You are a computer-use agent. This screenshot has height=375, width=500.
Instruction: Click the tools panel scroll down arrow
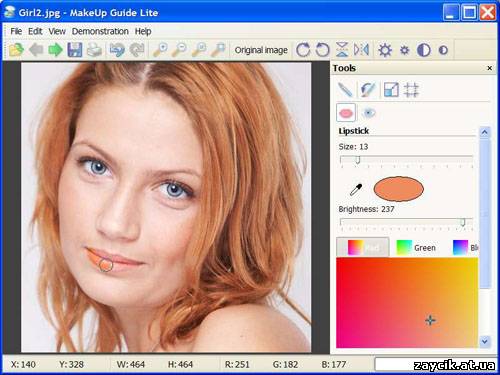point(484,341)
